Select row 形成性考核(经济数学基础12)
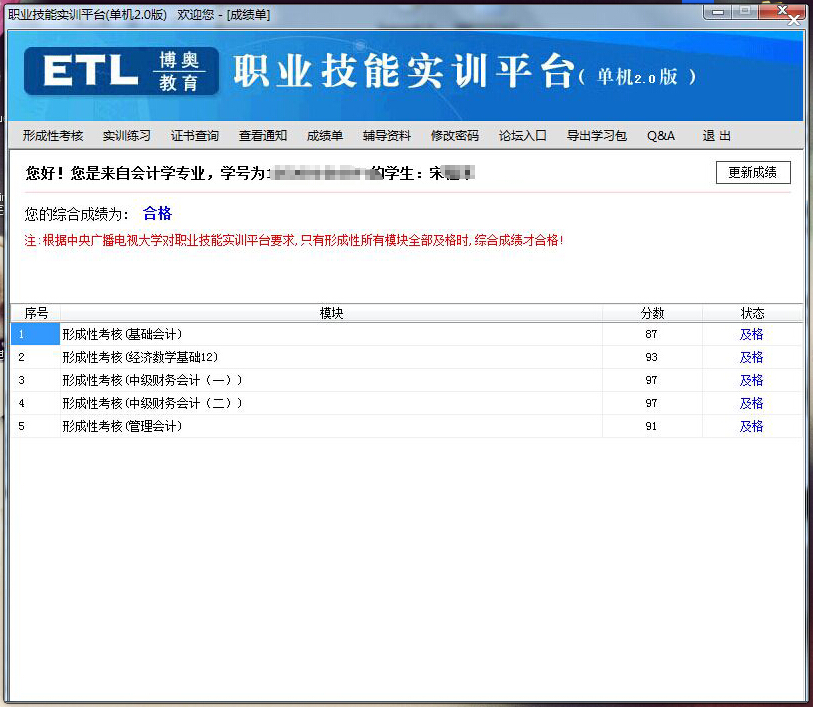 coord(406,357)
